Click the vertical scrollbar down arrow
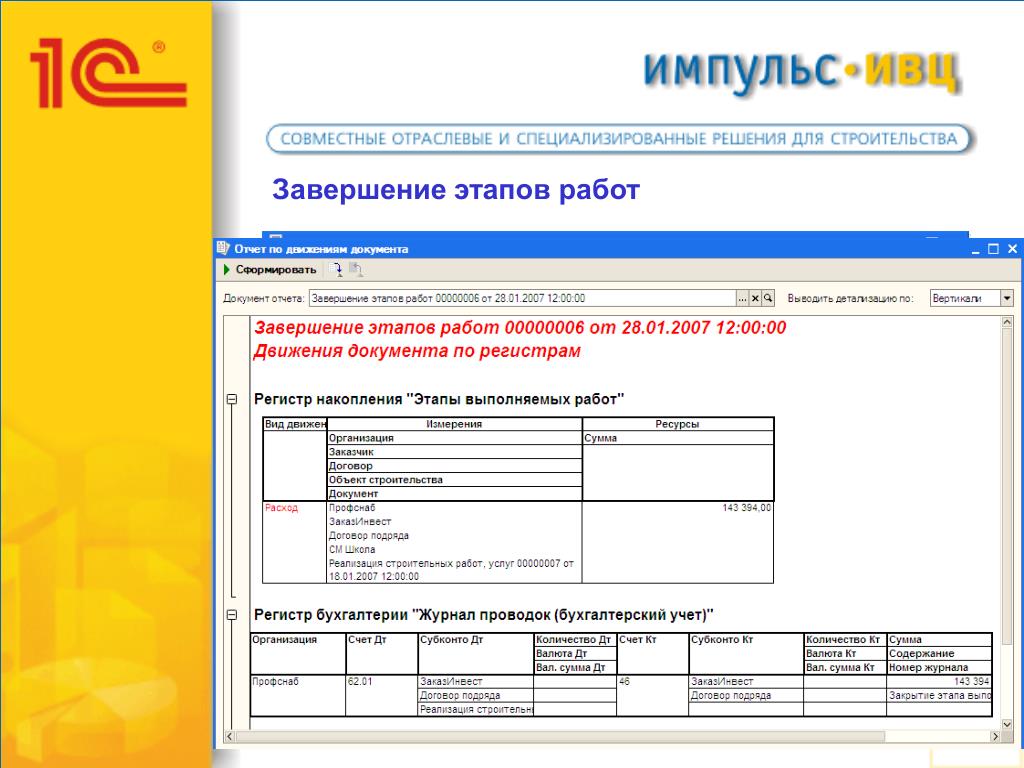Screen dimensions: 1024x768 click(x=1007, y=724)
